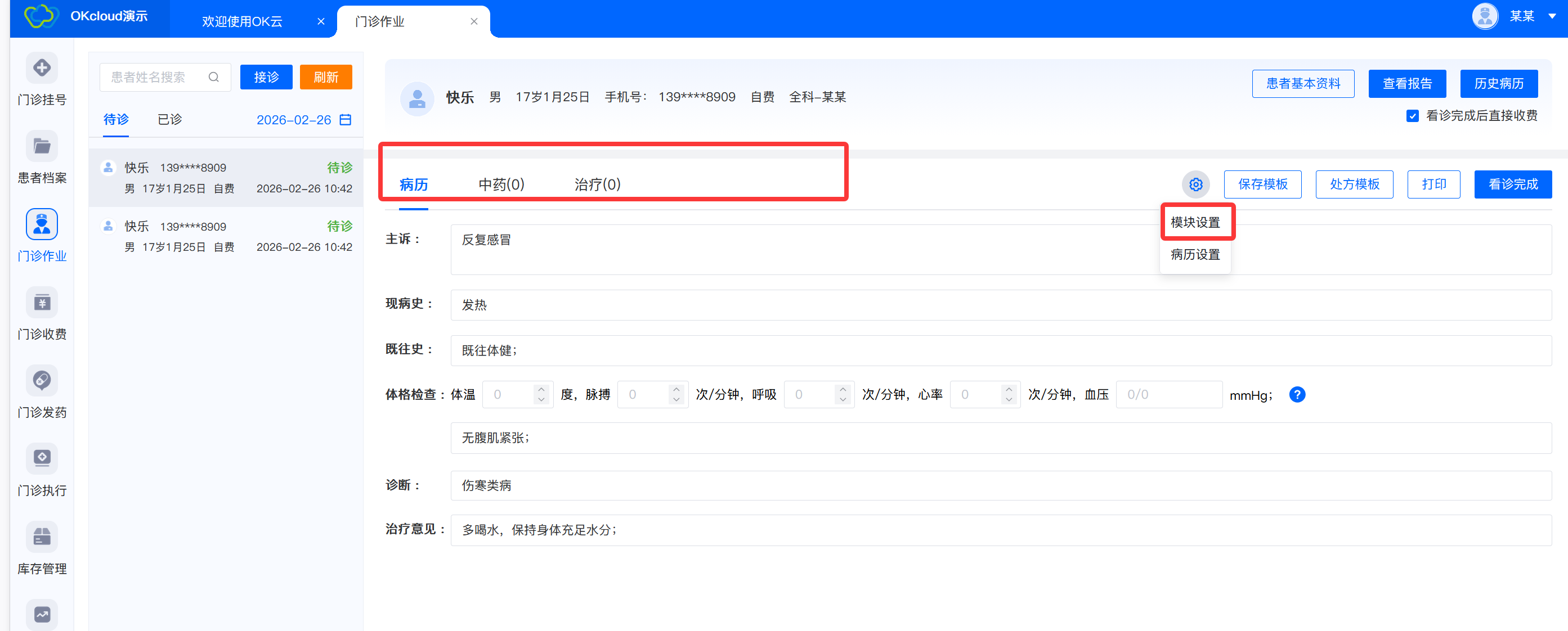This screenshot has width=1568, height=631.
Task: Open the 库存管理 sidebar icon
Action: tap(42, 537)
